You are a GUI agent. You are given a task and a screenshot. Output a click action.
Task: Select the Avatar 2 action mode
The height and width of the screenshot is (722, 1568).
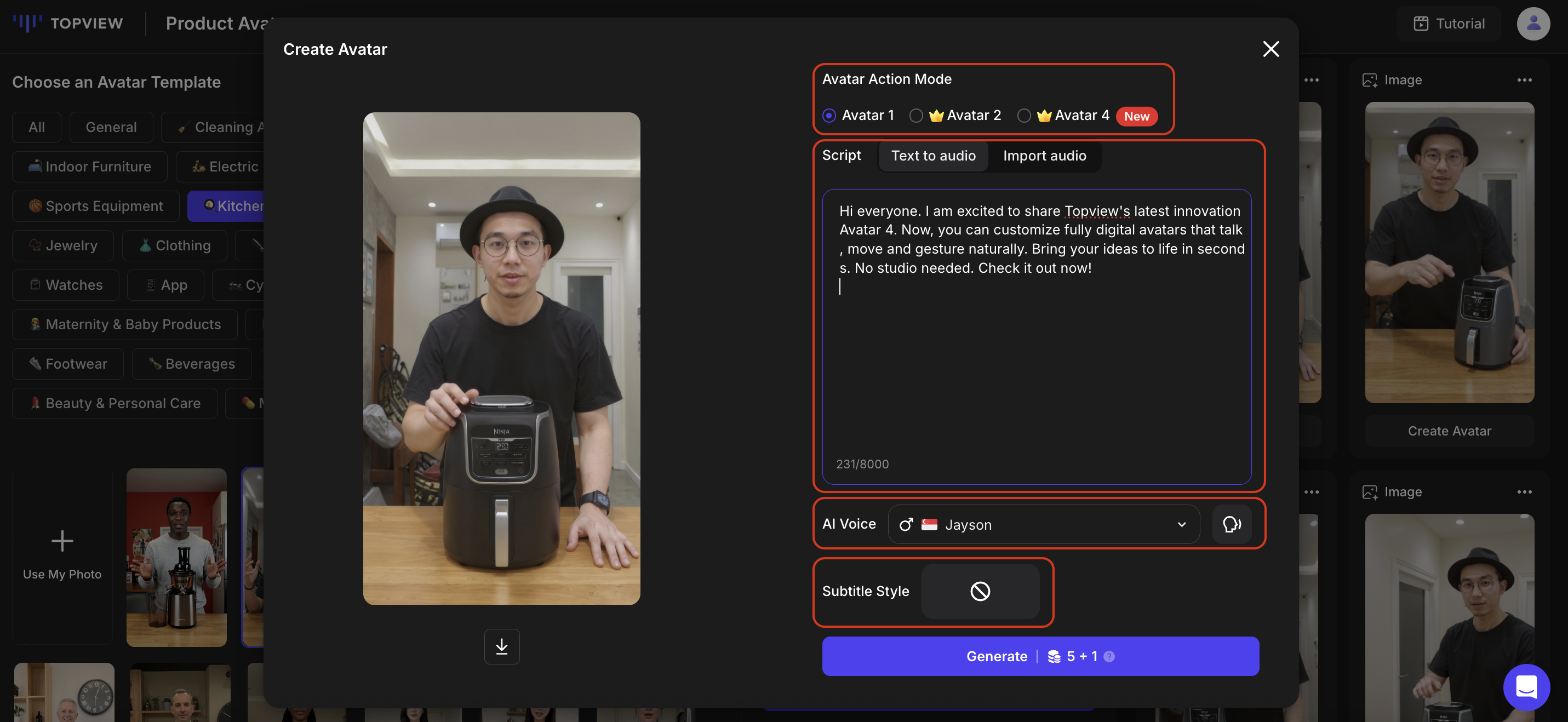click(916, 115)
